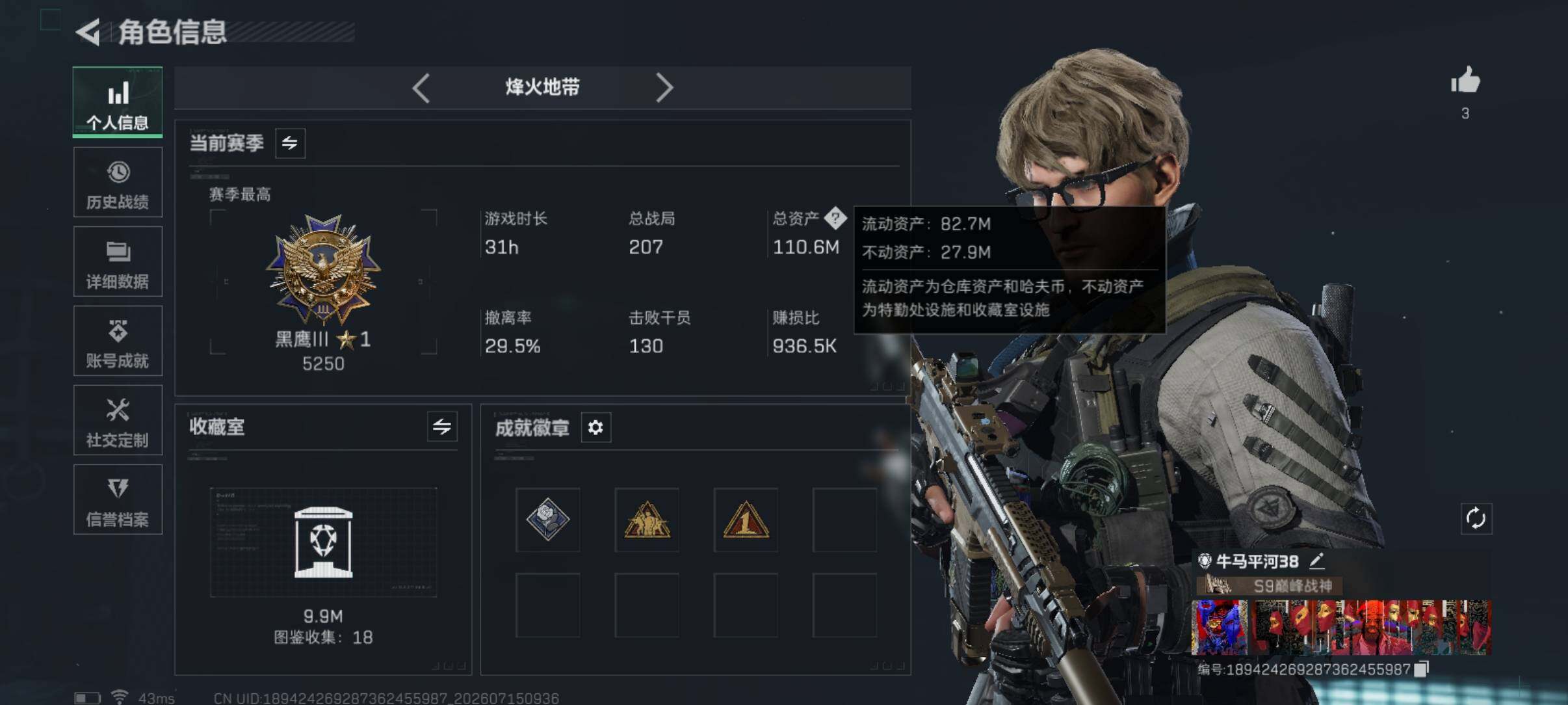Toggle the 当前赛季 season switch button
Viewport: 1568px width, 705px height.
(x=290, y=143)
